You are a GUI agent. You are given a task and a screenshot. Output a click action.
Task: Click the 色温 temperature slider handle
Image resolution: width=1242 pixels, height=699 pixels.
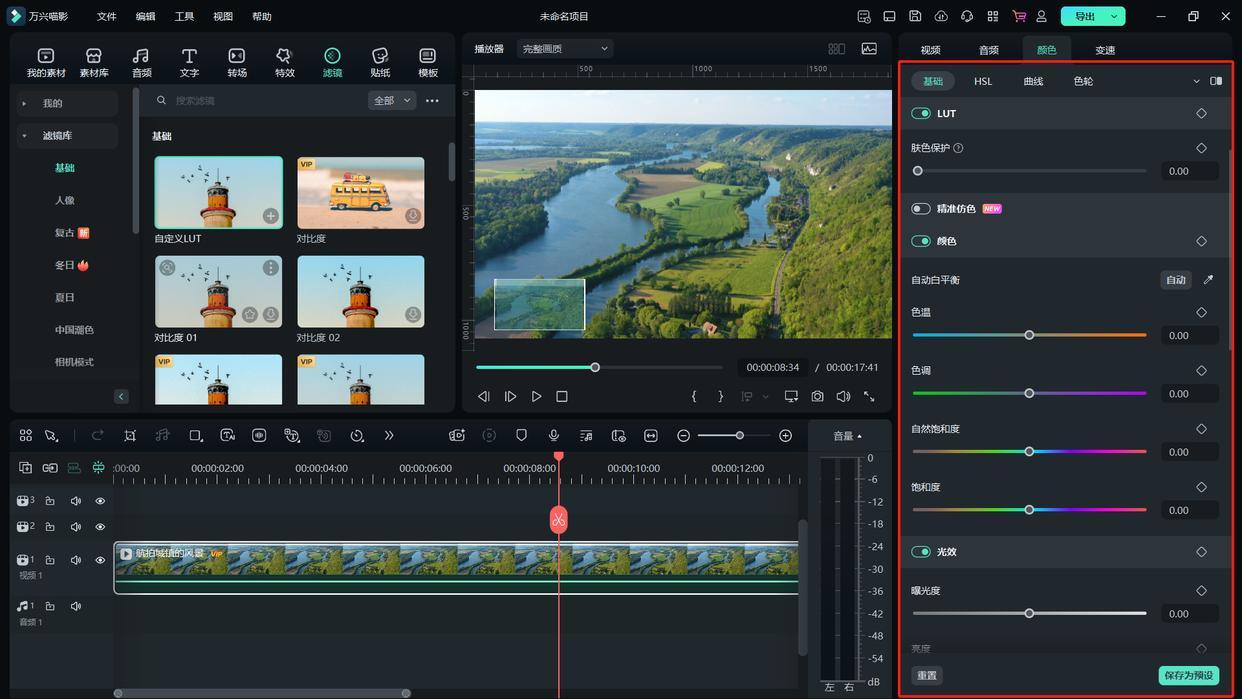coord(1029,335)
